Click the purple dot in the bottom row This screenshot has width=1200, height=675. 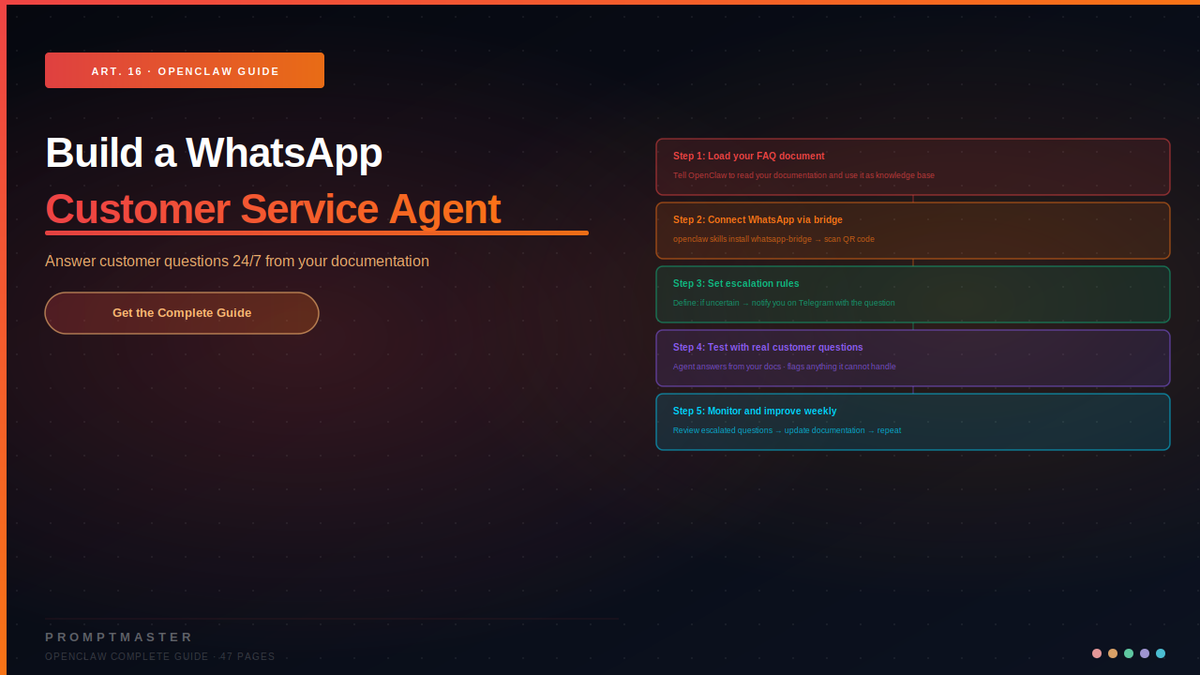click(1145, 653)
